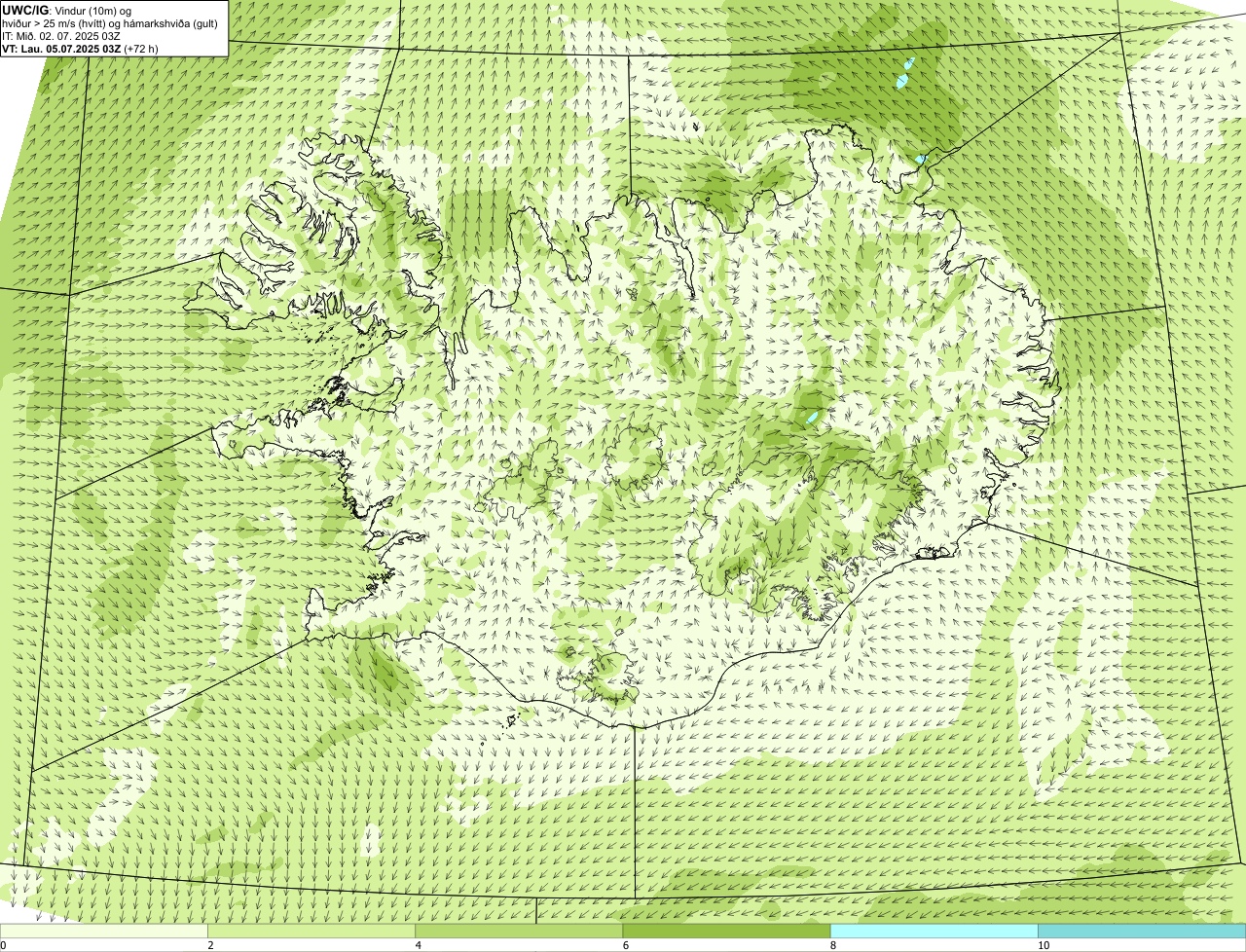Click the light green 2–4 legend swatch
1246x952 pixels.
(311, 931)
